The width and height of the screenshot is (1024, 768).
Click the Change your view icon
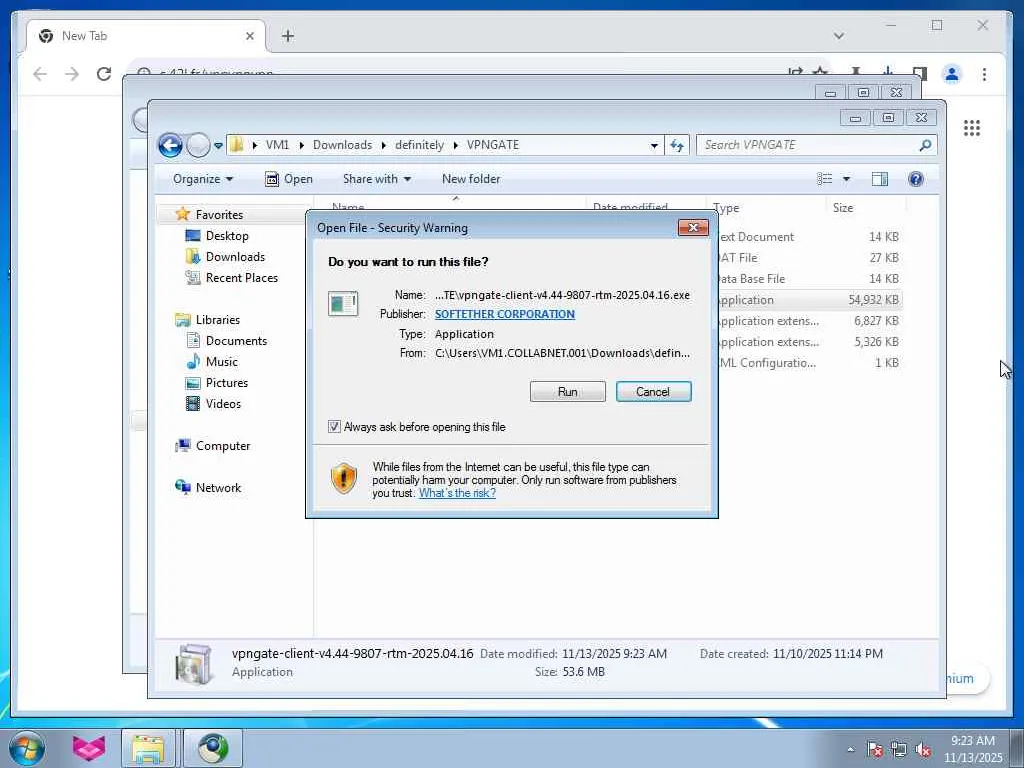click(x=825, y=179)
